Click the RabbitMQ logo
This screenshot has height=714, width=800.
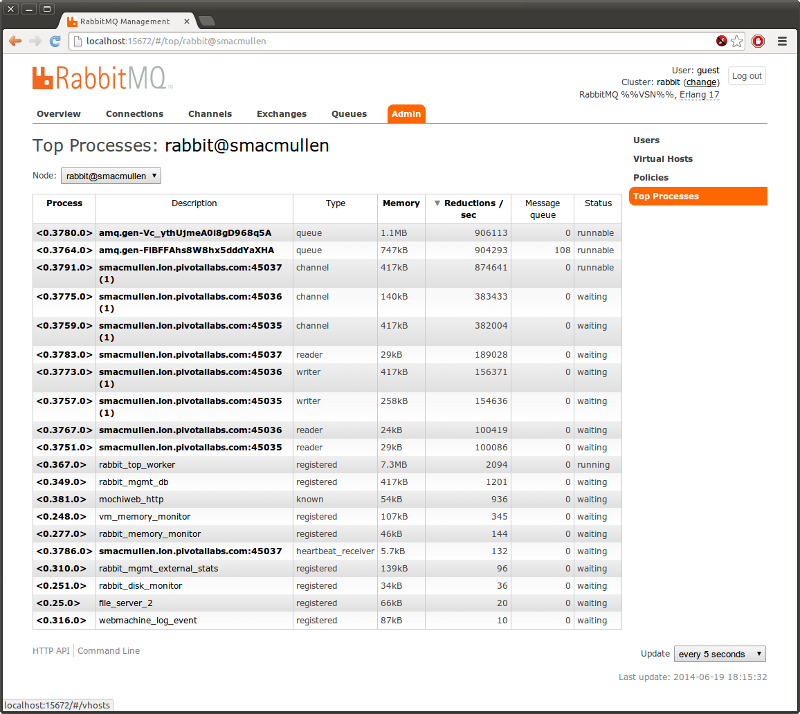click(102, 78)
